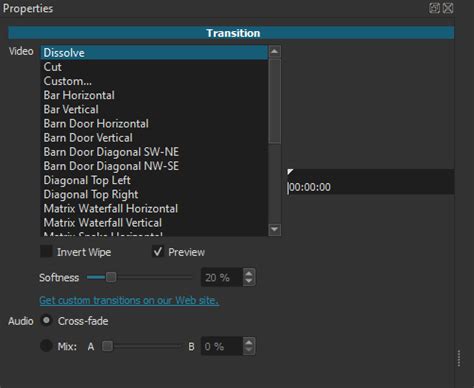
Task: Select the Cross-fade audio option
Action: click(x=46, y=321)
